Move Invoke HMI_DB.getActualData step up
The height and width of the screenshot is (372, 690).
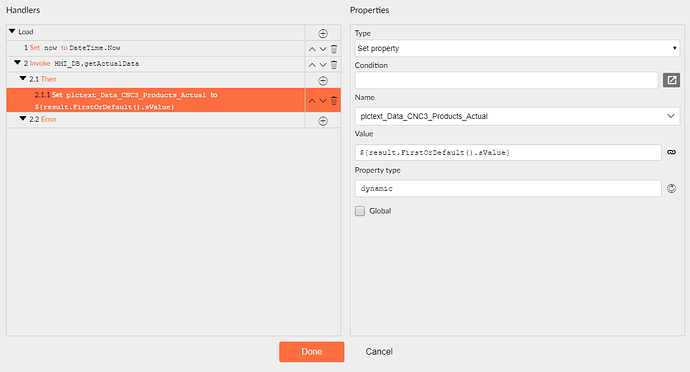pyautogui.click(x=312, y=65)
